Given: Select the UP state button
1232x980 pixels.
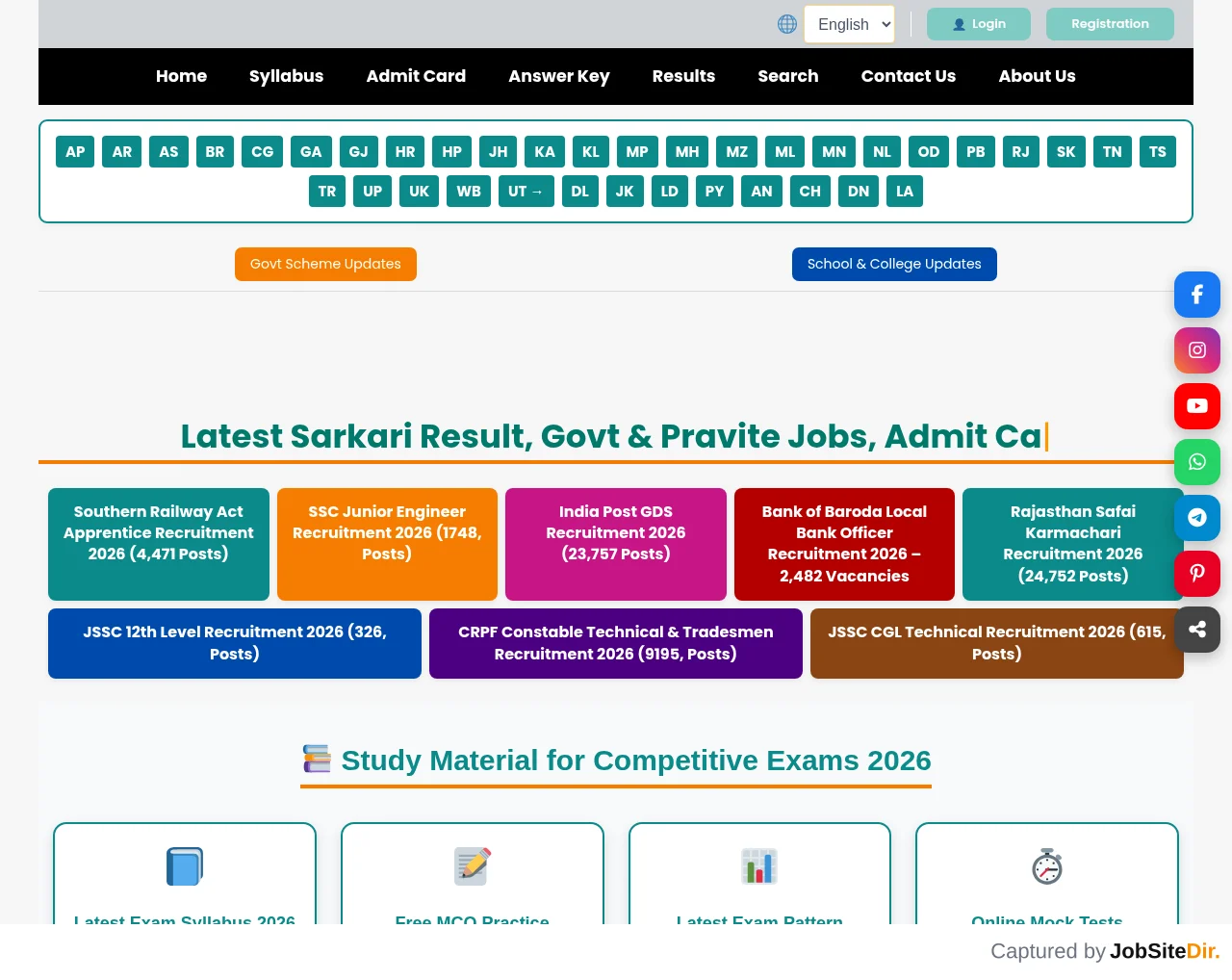Looking at the screenshot, I should (x=372, y=191).
